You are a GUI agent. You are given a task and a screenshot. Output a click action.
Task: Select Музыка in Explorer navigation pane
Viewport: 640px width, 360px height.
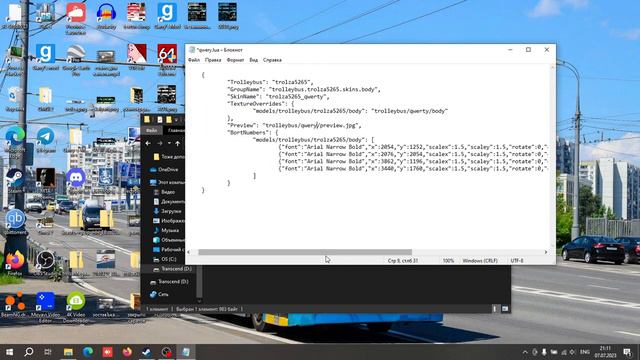point(166,230)
